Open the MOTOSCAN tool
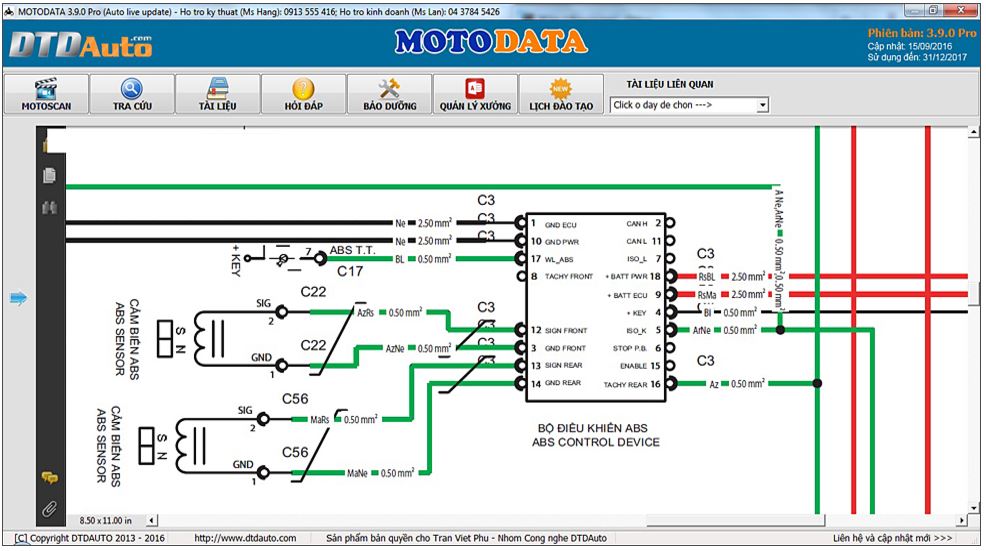The image size is (986, 551). click(x=47, y=94)
